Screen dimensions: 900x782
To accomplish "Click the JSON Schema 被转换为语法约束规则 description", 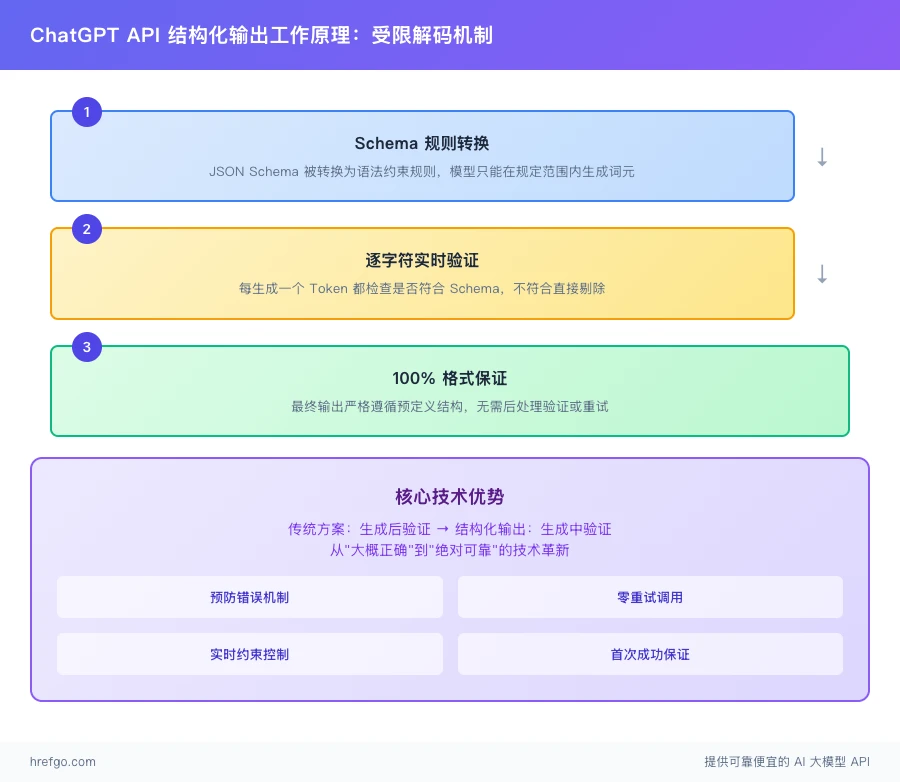I will click(x=422, y=171).
